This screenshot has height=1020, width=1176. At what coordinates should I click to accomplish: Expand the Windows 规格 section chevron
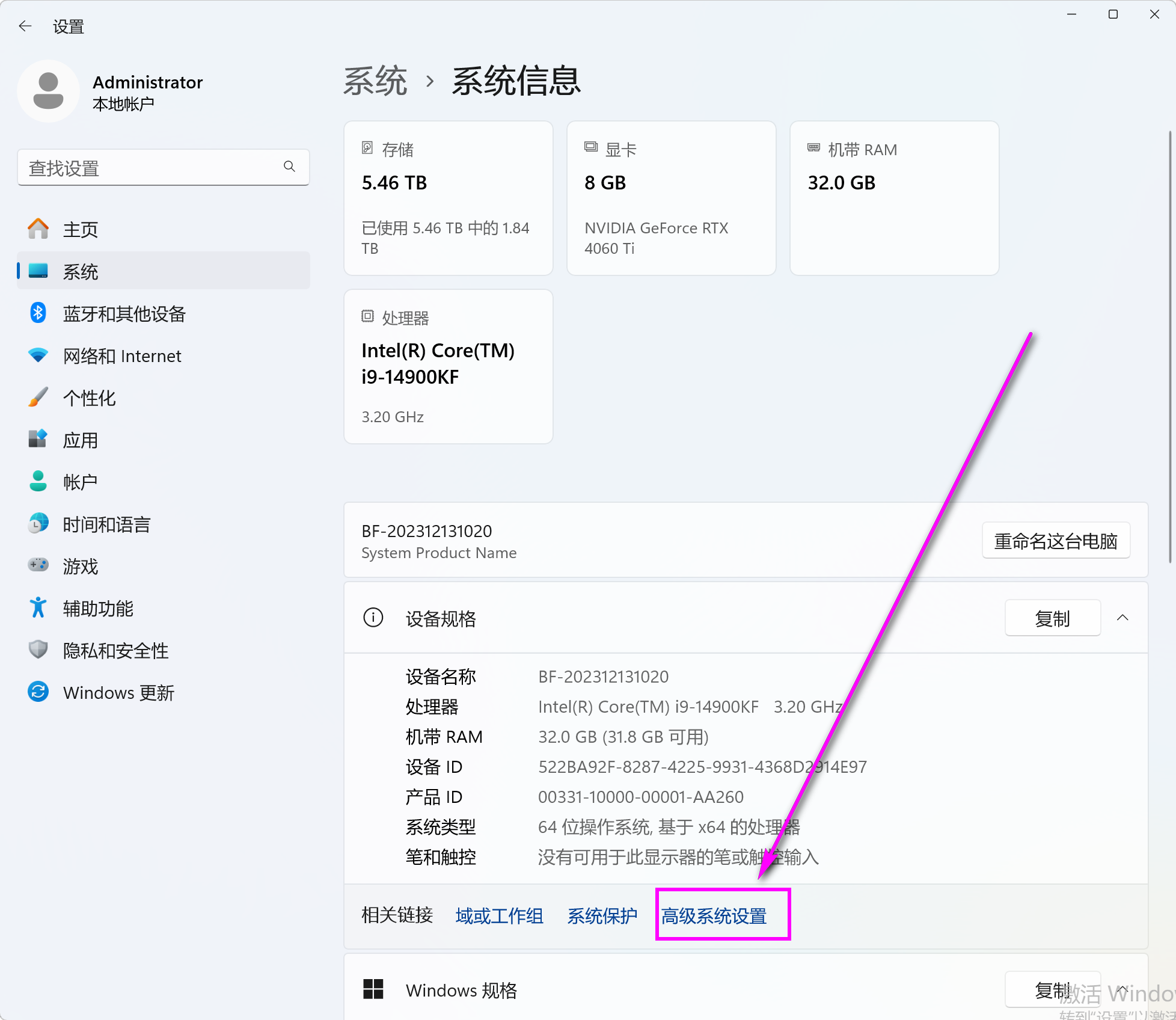point(1122,990)
